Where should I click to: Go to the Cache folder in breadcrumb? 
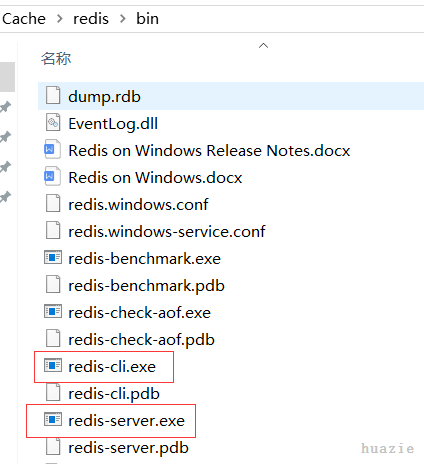[x=24, y=19]
